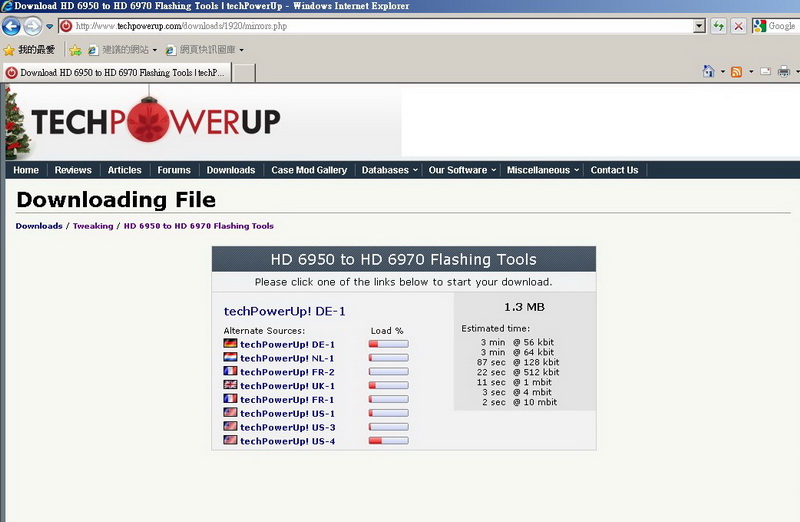Click the Home icon in command bar

709,71
